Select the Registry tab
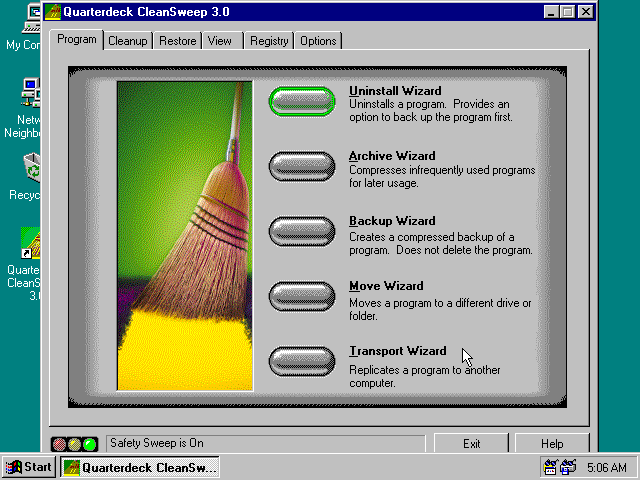640x480 pixels. [x=269, y=41]
